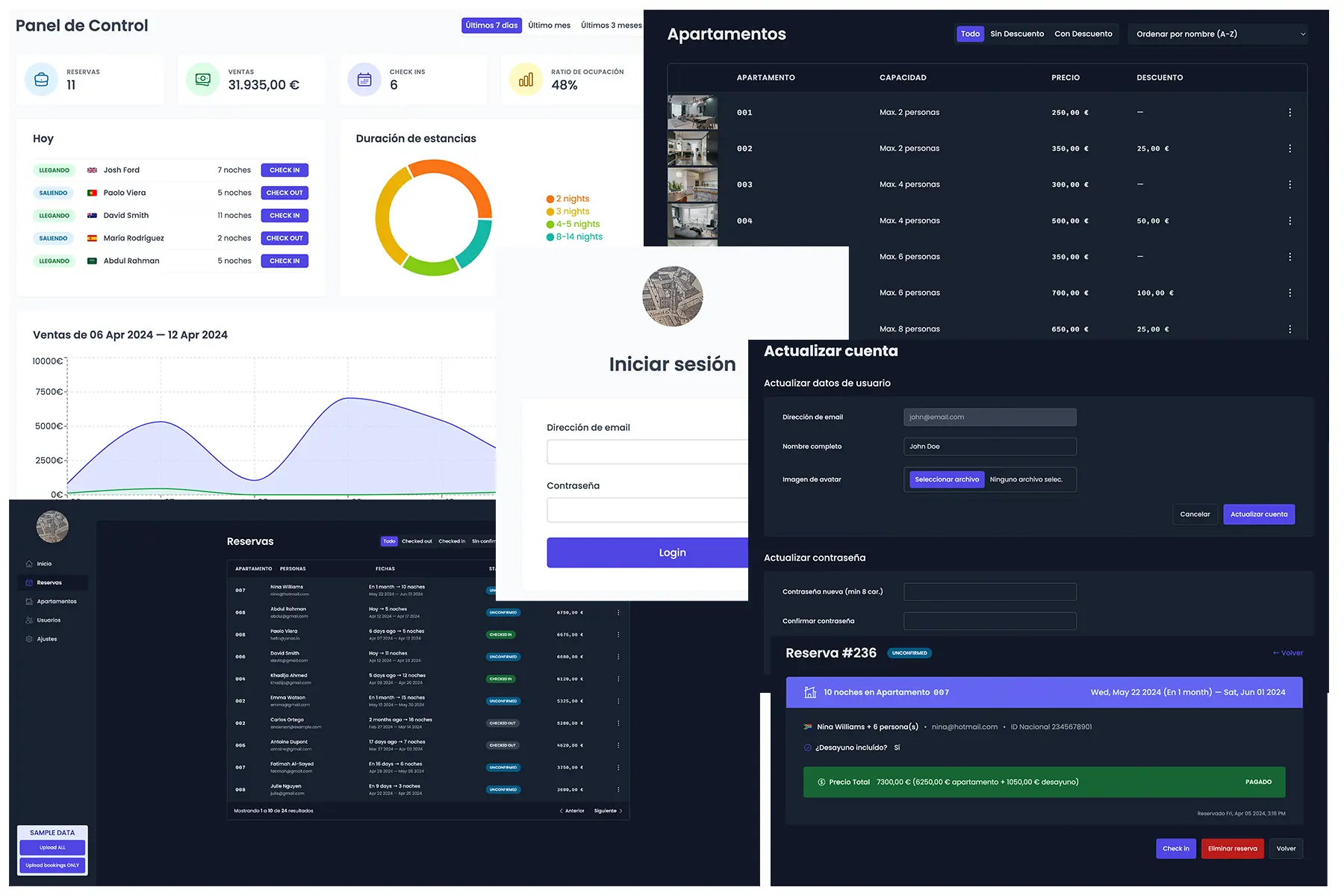Focus the Dirección de email login field
Image resolution: width=1344 pixels, height=896 pixels.
point(647,452)
